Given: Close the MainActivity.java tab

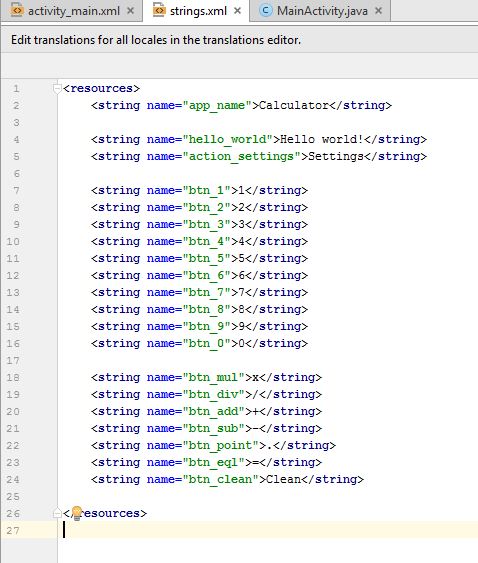Looking at the screenshot, I should (379, 11).
